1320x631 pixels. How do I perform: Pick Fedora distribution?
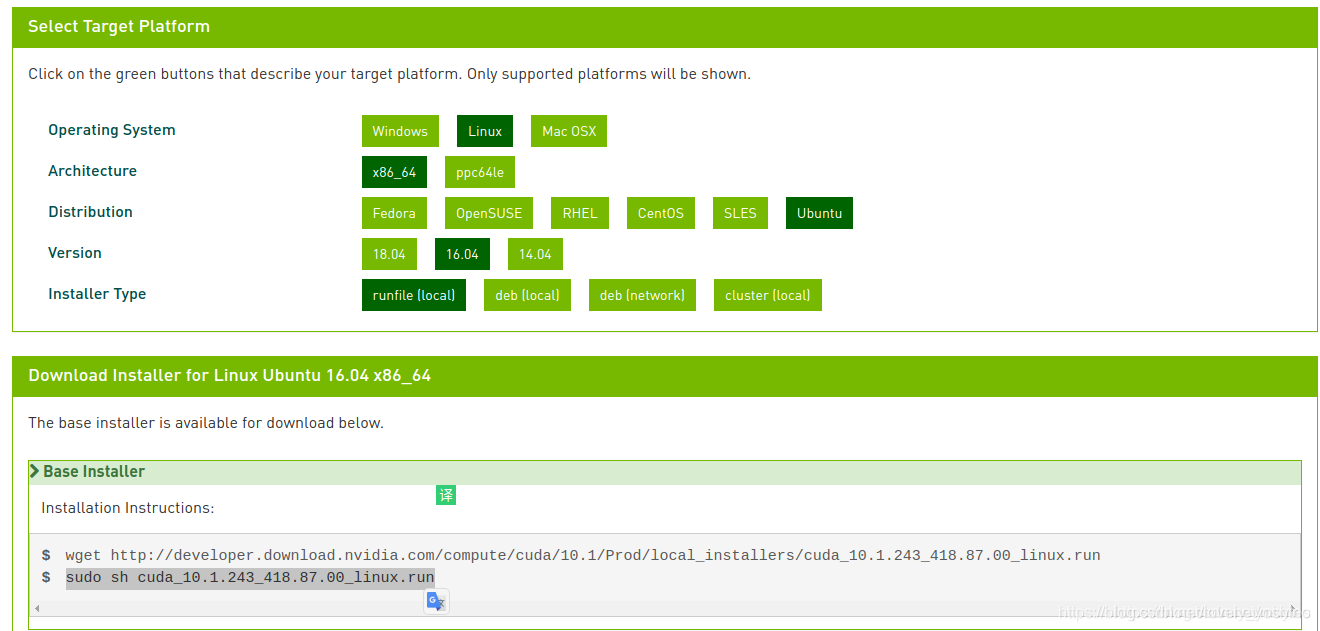point(394,213)
